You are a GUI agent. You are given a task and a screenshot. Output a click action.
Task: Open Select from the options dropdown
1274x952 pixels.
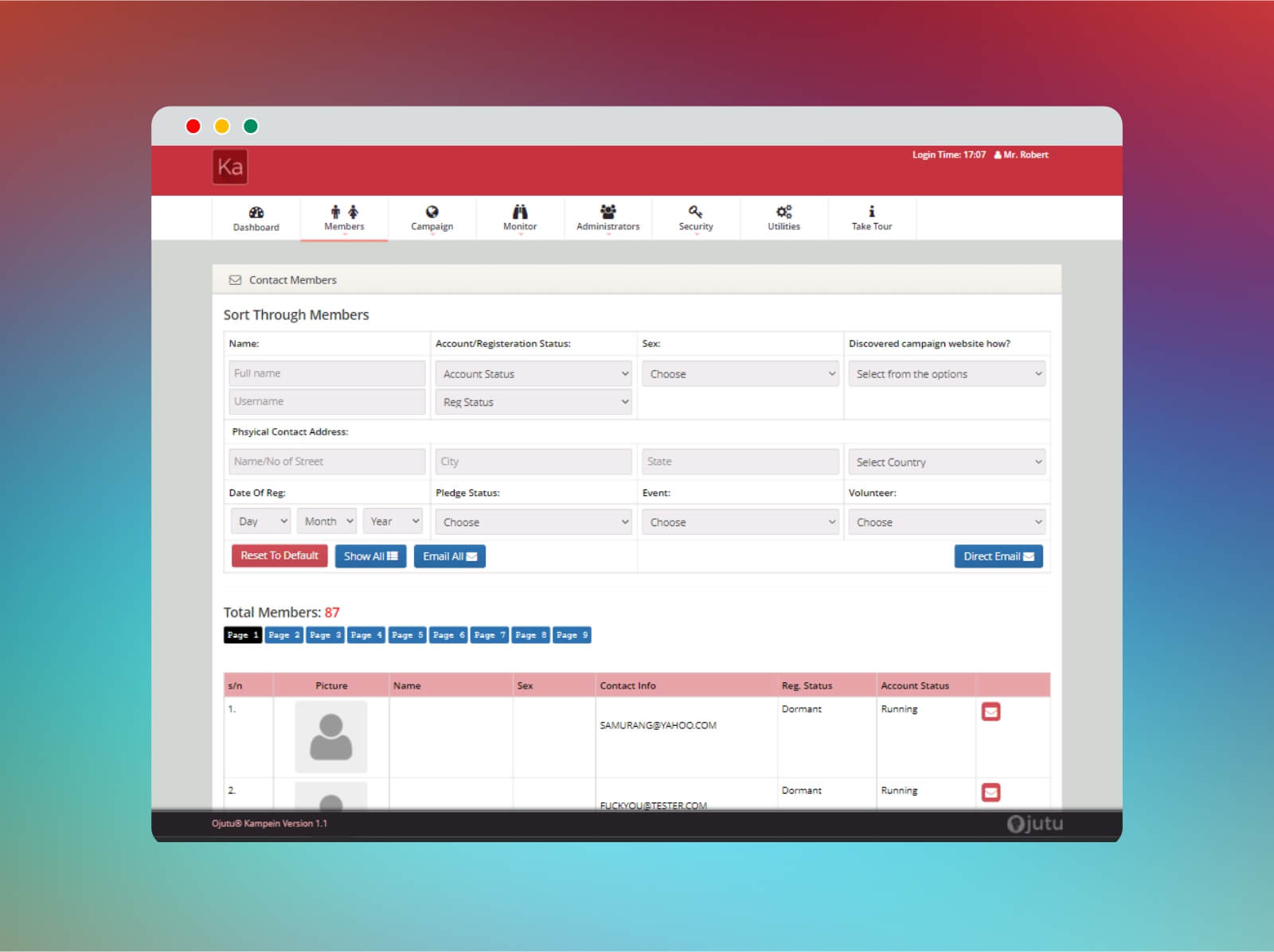[x=947, y=374]
